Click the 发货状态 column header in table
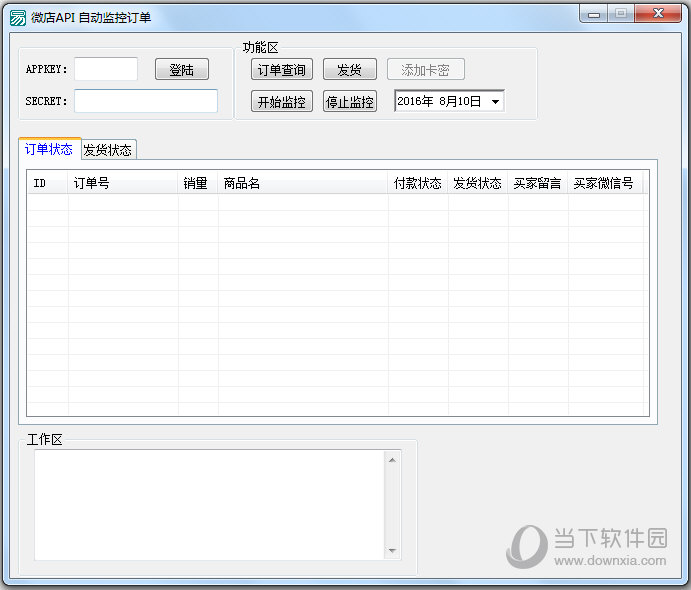 478,183
